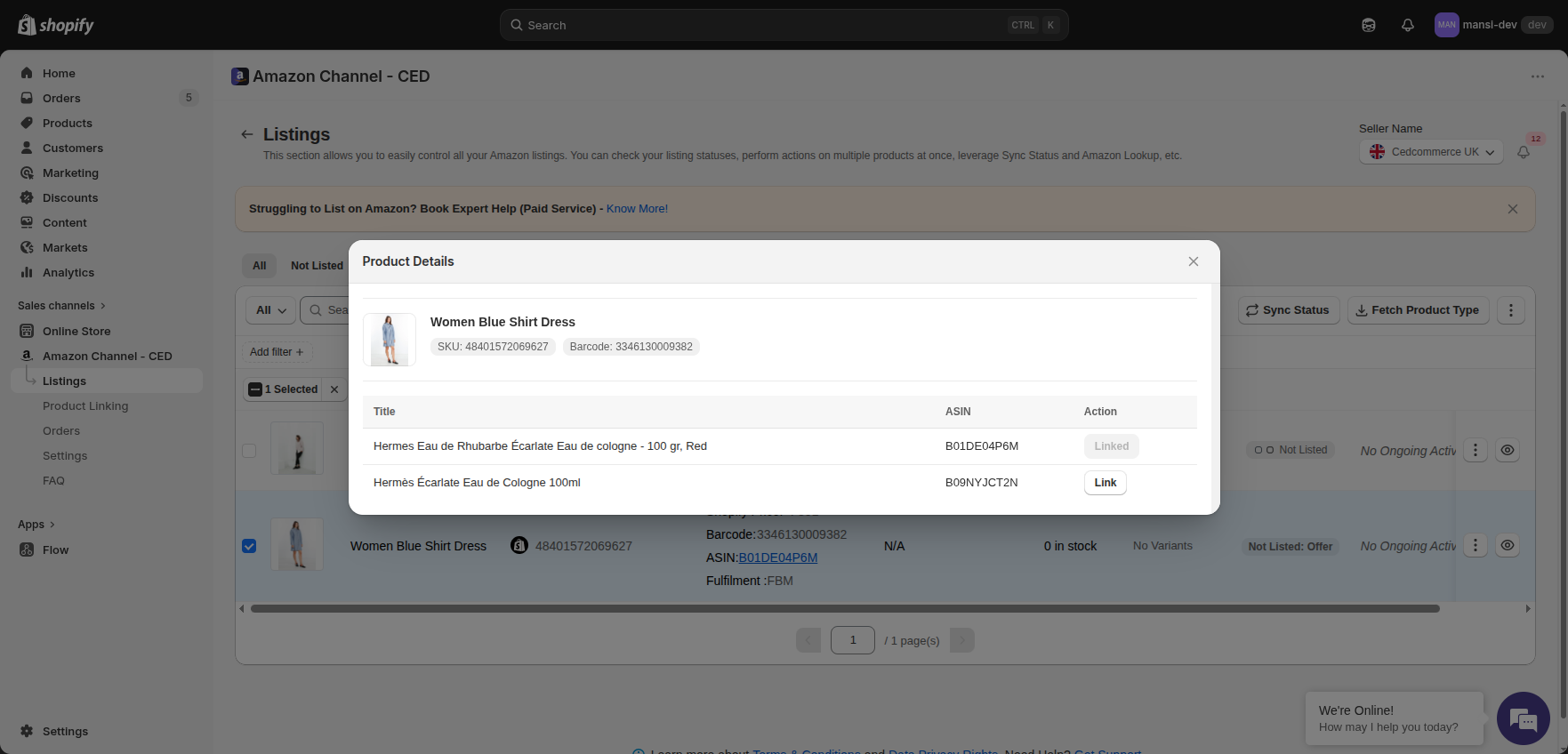Open the All filter dropdown
This screenshot has height=754, width=1568.
271,310
